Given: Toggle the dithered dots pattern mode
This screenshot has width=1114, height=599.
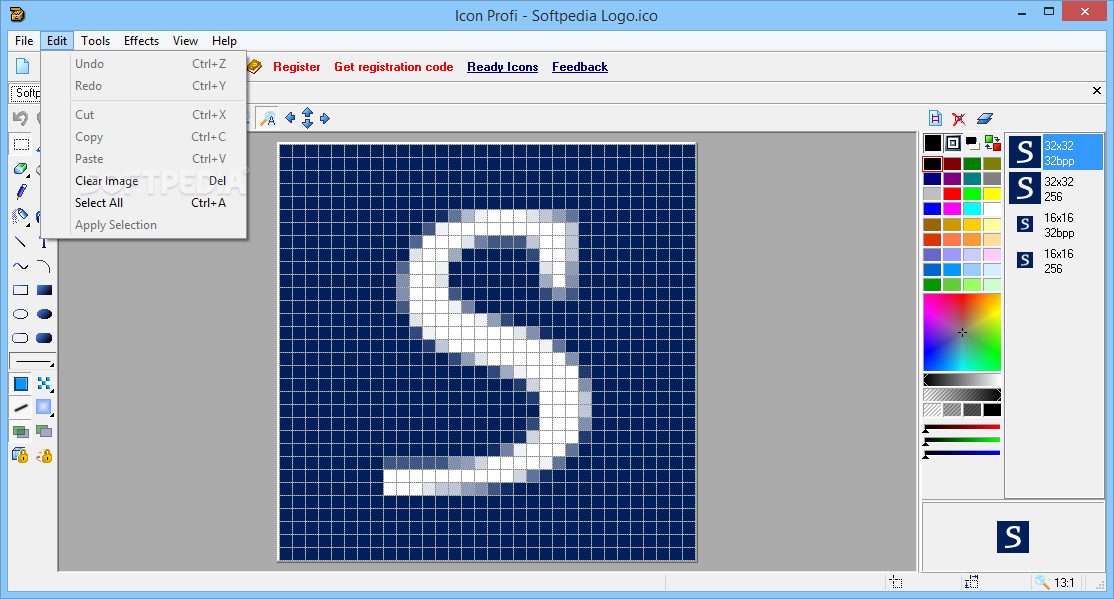Looking at the screenshot, I should coord(44,384).
